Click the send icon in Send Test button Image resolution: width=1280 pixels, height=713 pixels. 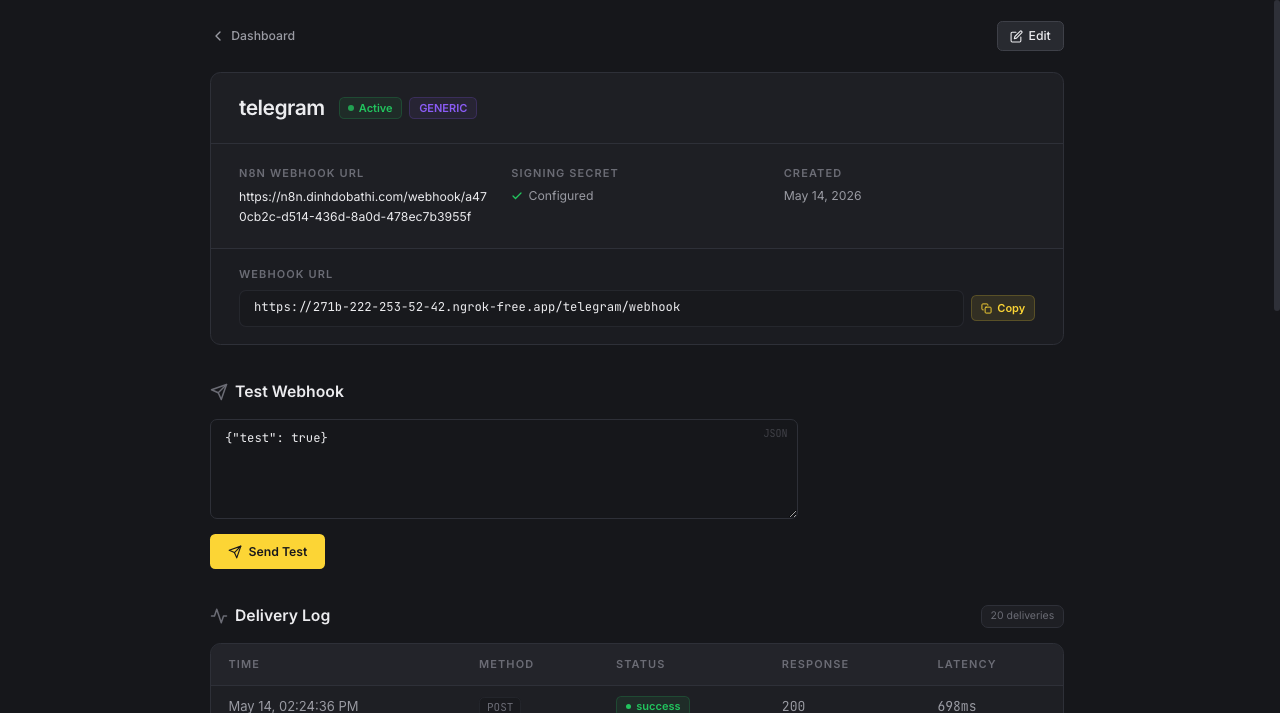click(235, 552)
